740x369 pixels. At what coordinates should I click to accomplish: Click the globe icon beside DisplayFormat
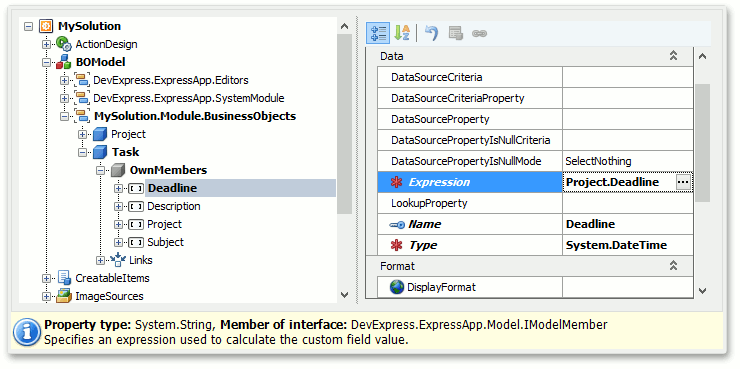coord(397,287)
